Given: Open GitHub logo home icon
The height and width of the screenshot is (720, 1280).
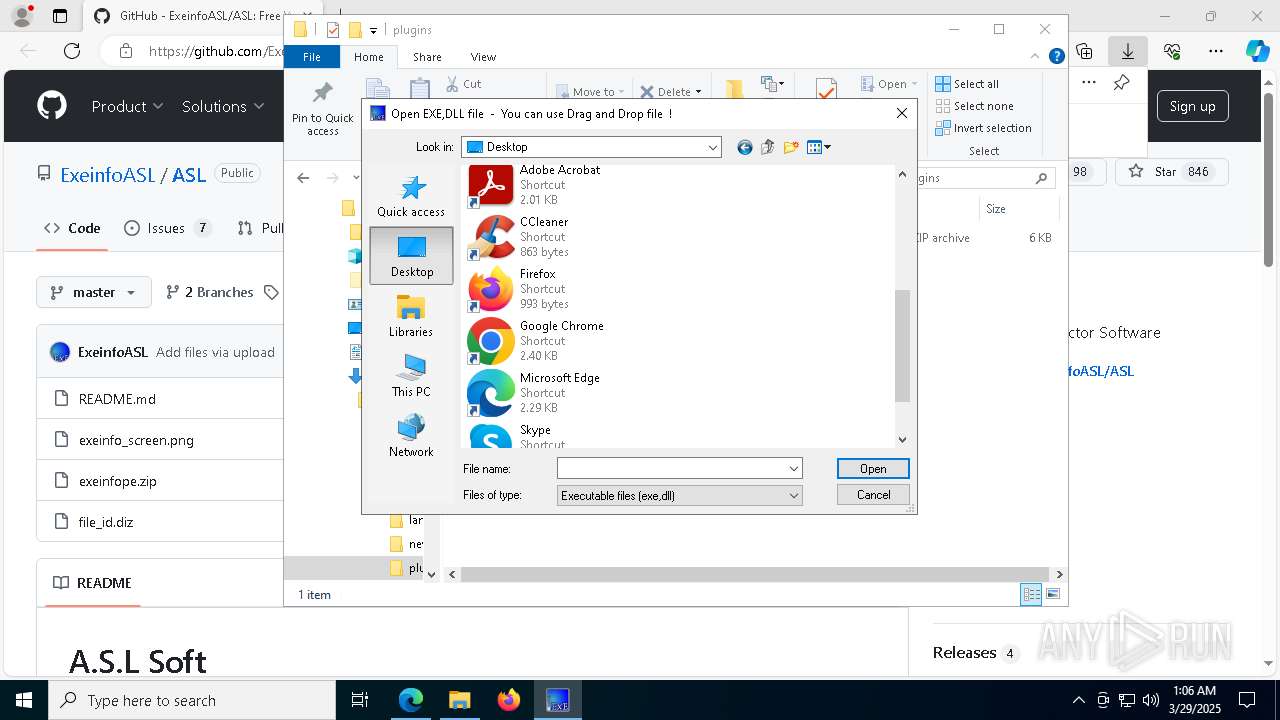Looking at the screenshot, I should point(52,106).
